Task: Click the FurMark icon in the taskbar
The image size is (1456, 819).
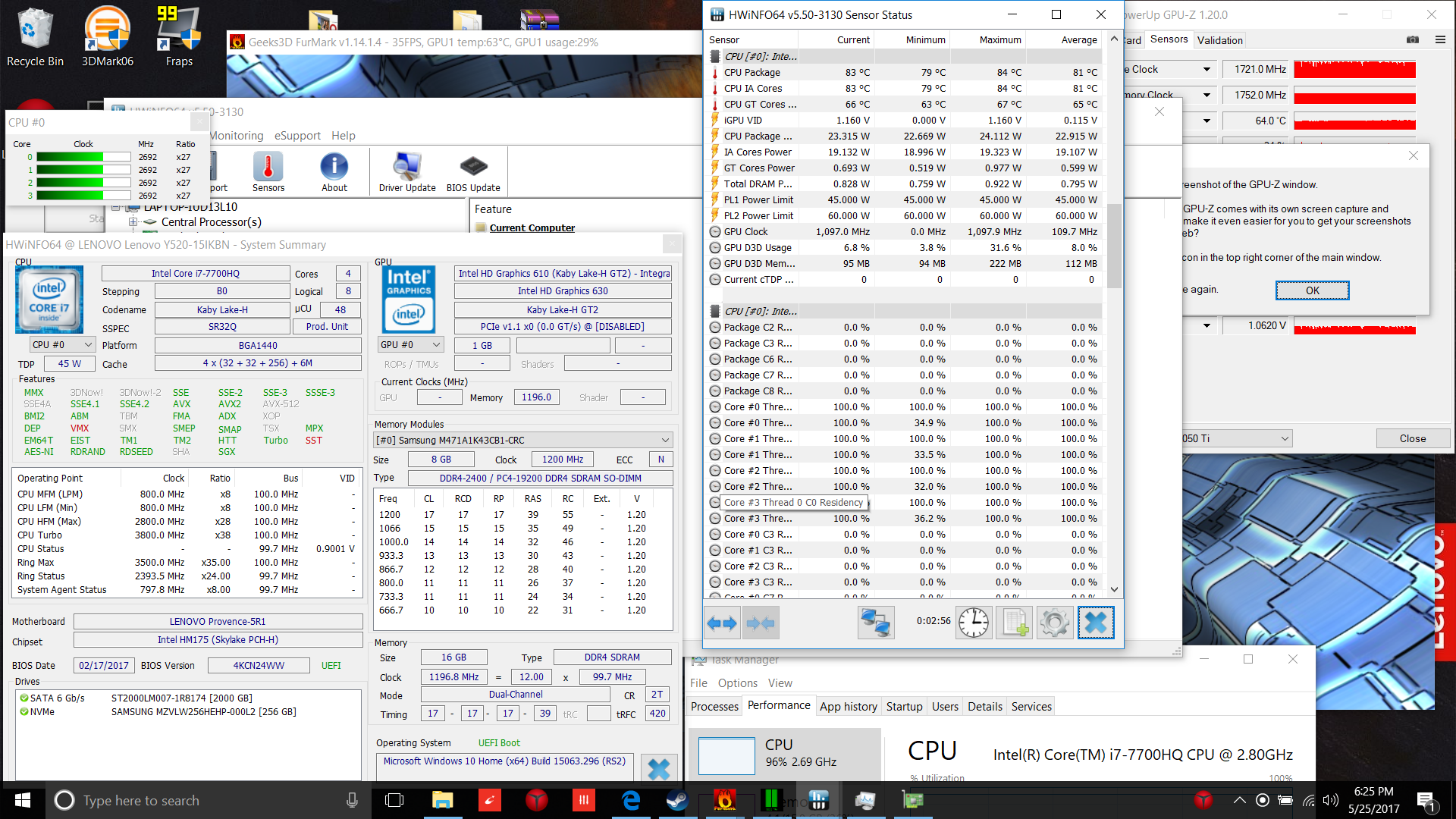Action: tap(724, 800)
